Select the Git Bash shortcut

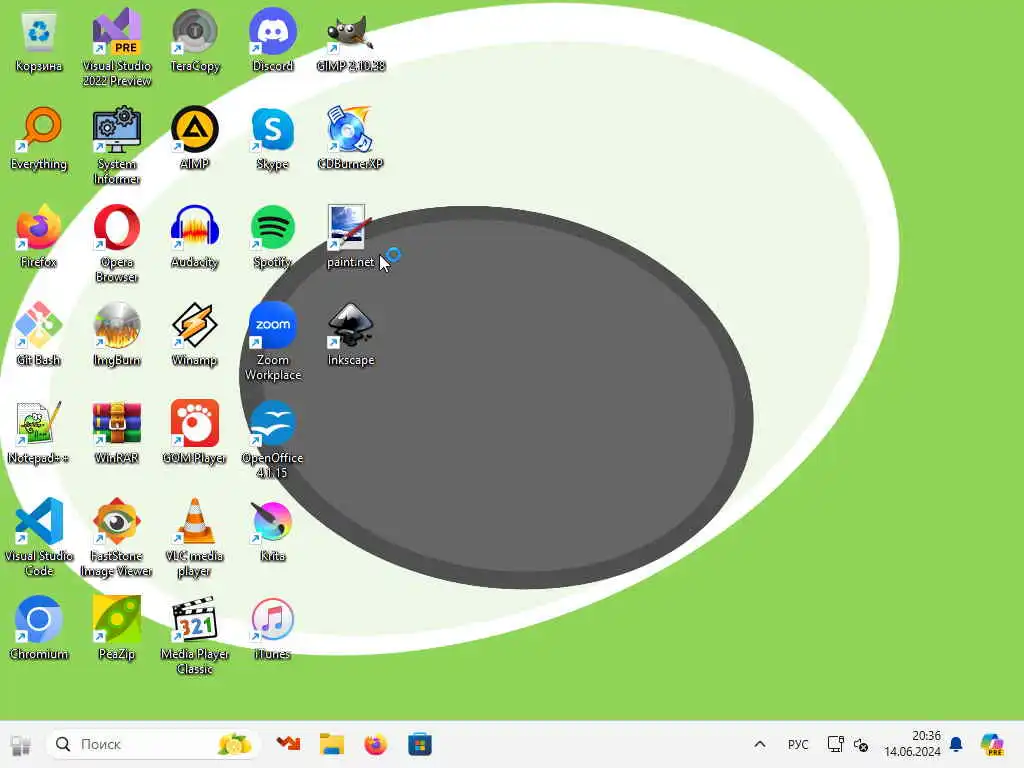pos(39,334)
